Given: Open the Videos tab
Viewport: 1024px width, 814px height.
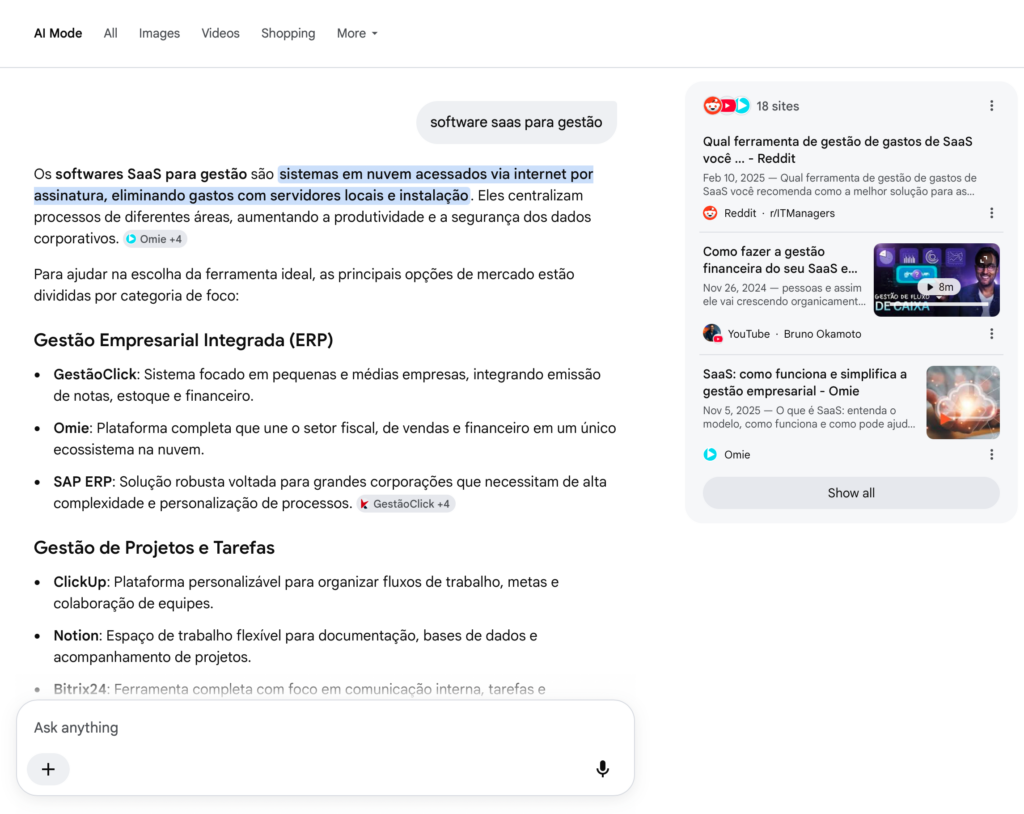Looking at the screenshot, I should coord(220,33).
